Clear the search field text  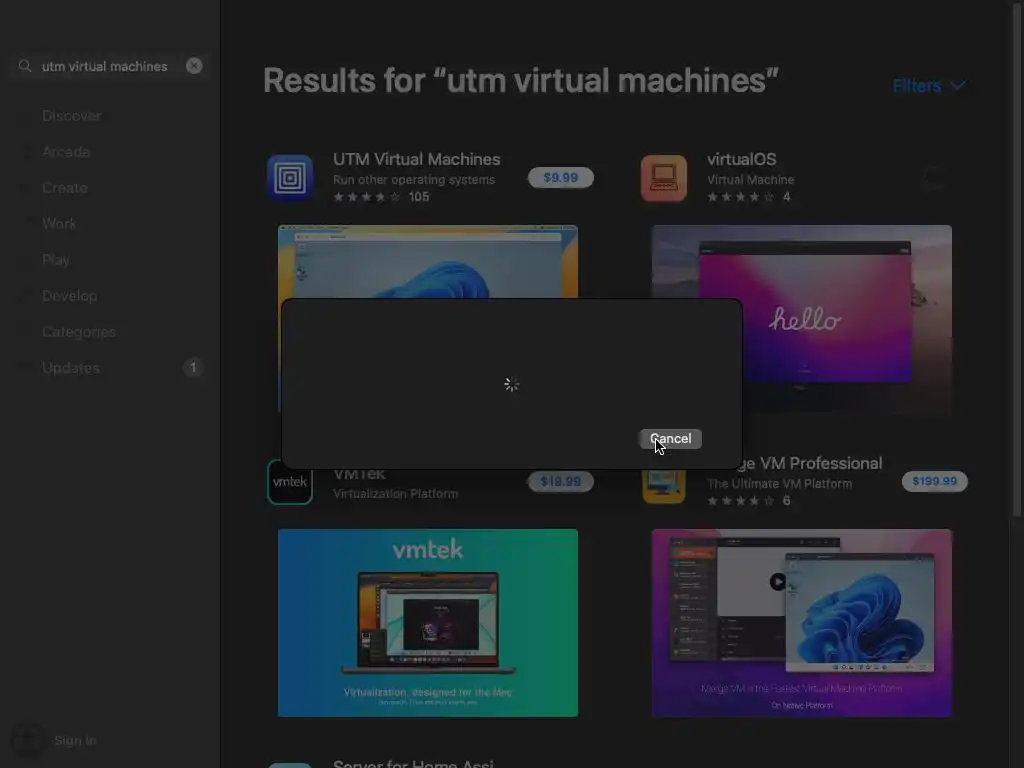[x=194, y=66]
